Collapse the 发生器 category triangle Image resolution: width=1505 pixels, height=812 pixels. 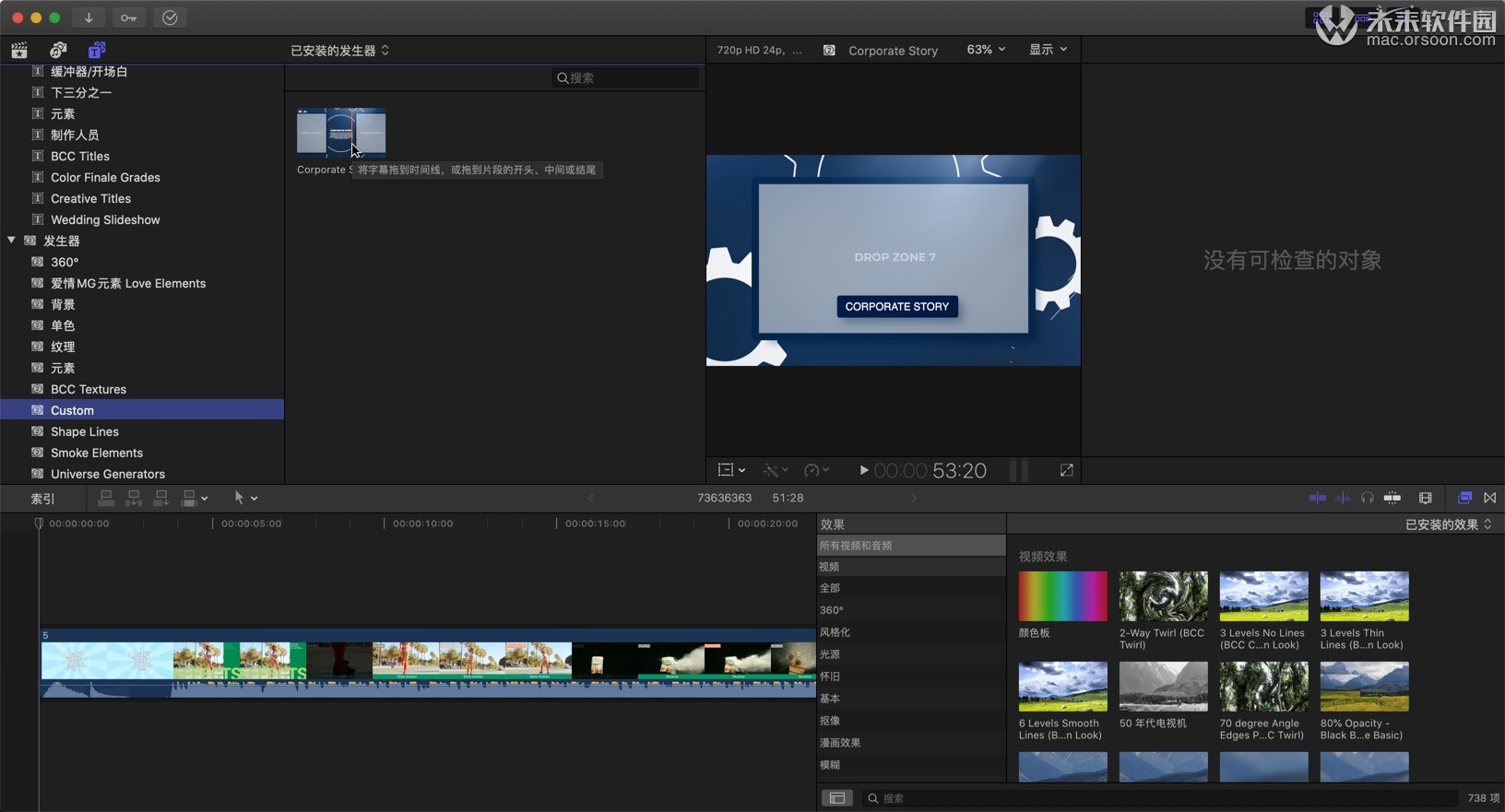(11, 241)
